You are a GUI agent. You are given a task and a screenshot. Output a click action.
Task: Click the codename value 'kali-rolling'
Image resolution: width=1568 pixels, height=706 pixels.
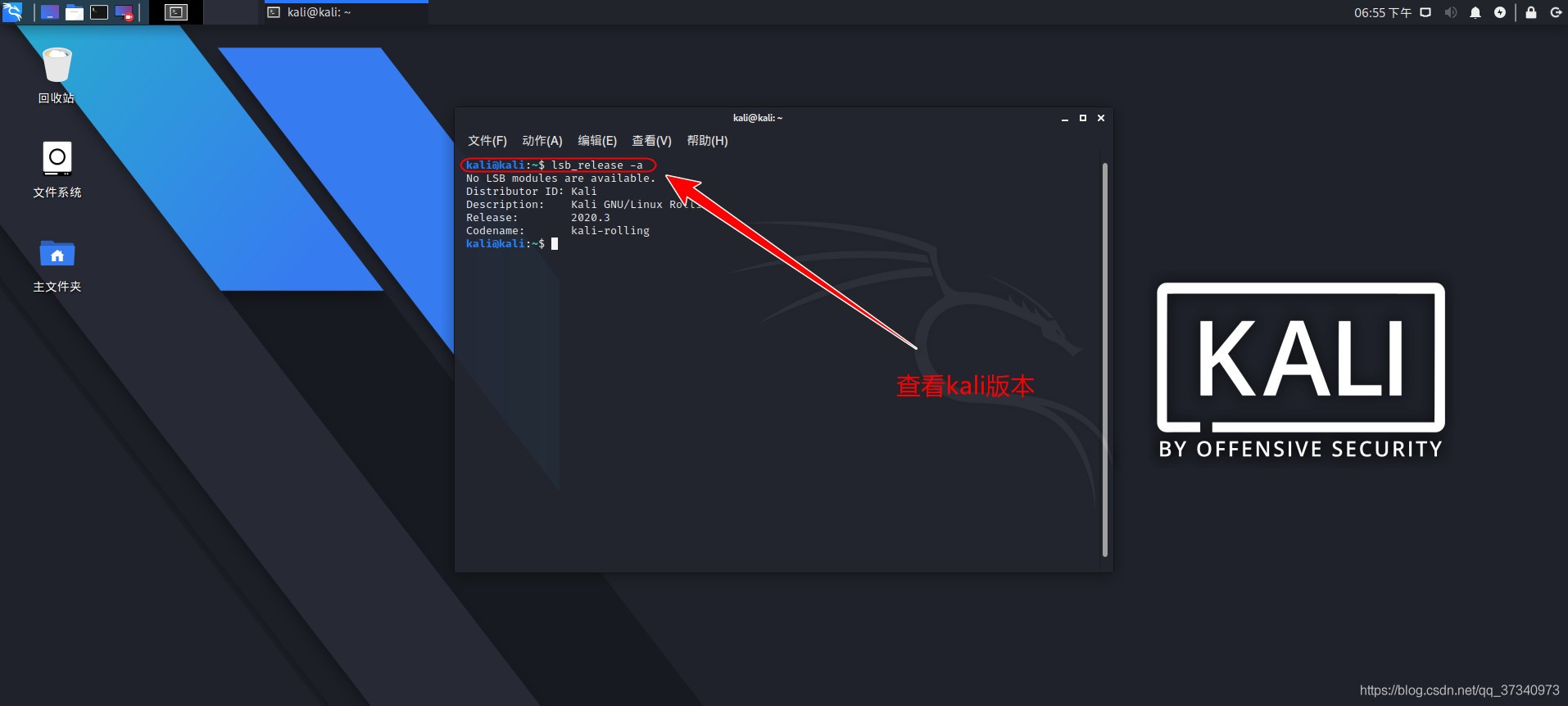(x=610, y=231)
